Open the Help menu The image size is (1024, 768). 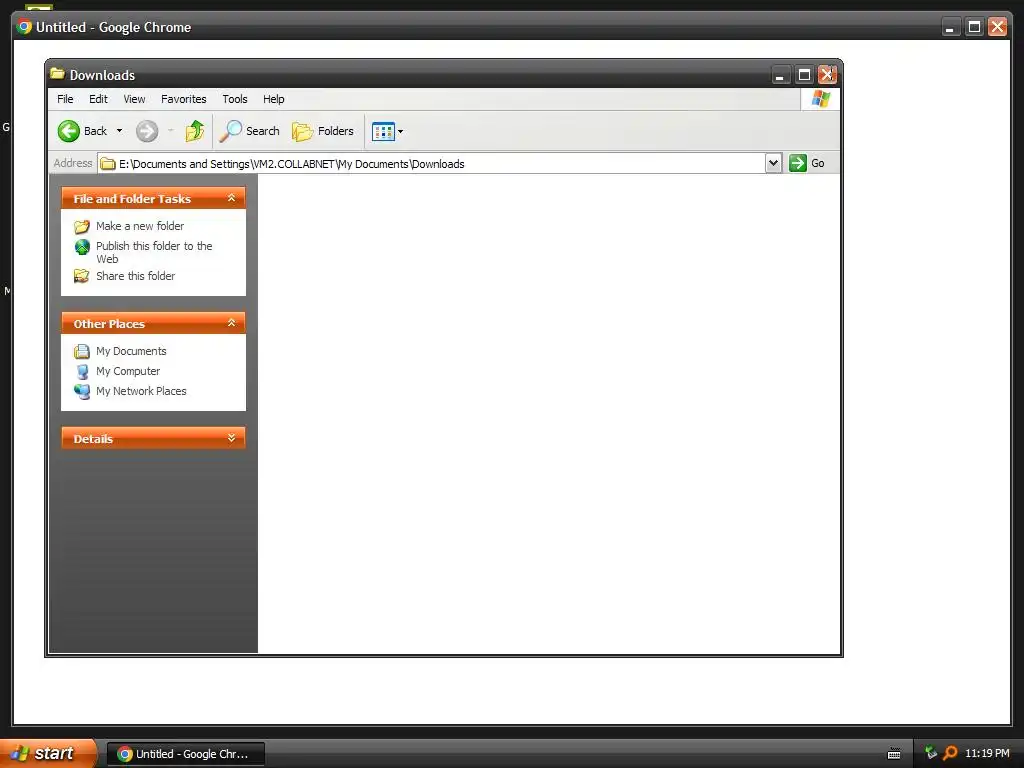pyautogui.click(x=274, y=99)
